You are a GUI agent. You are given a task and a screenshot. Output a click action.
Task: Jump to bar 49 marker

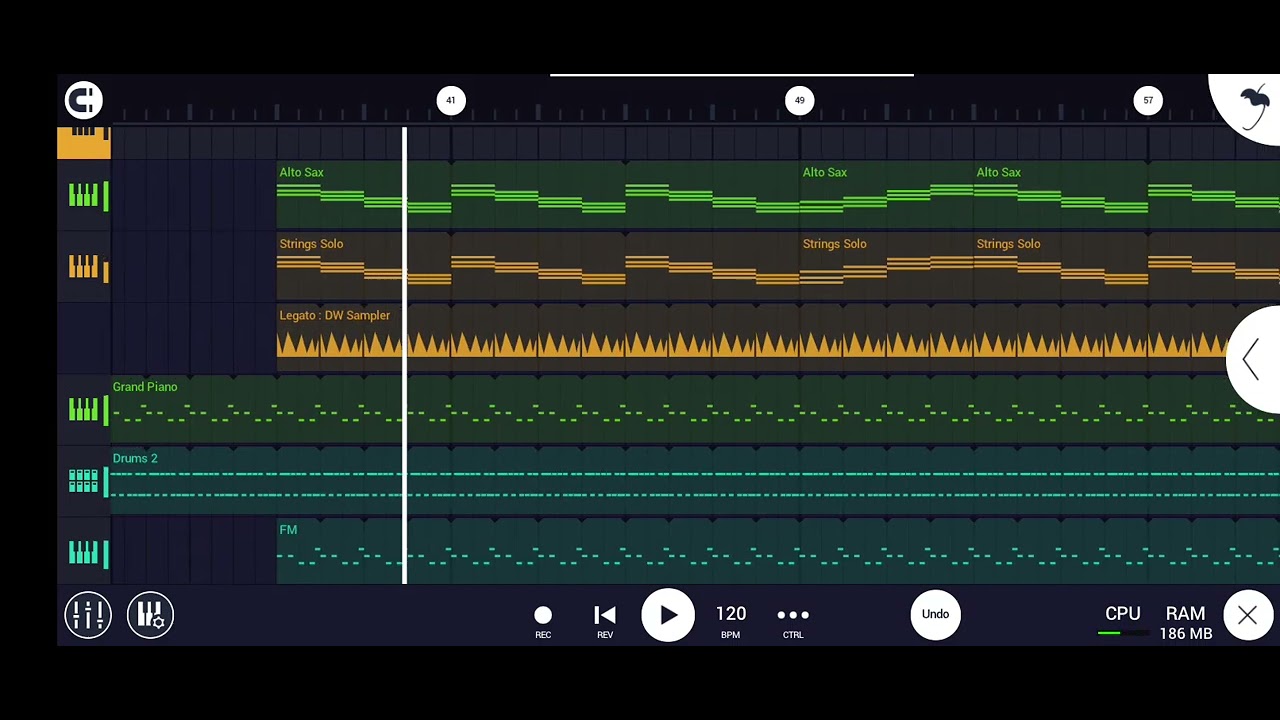[x=800, y=100]
